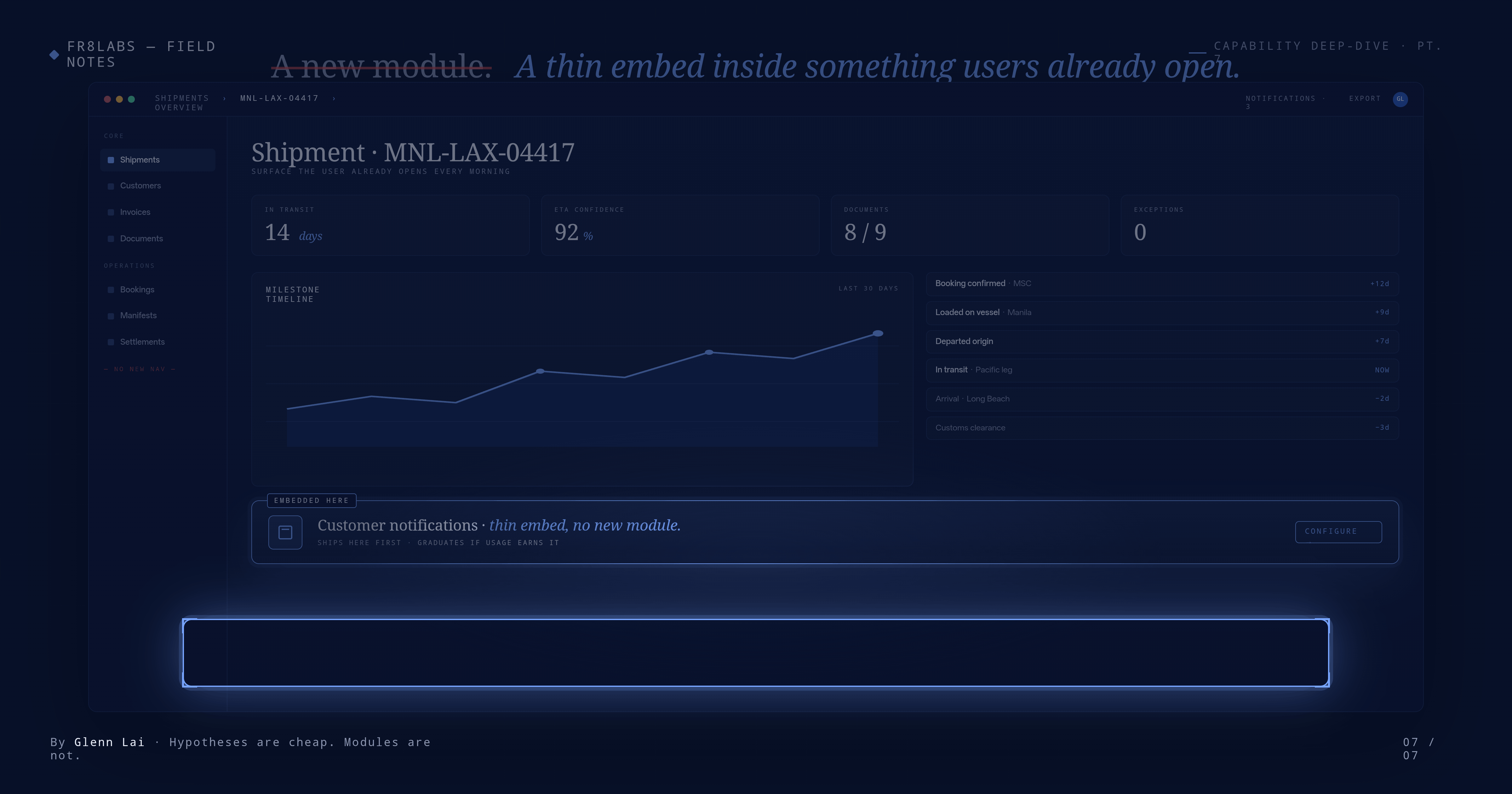Open the In Transit 14 days card

390,226
